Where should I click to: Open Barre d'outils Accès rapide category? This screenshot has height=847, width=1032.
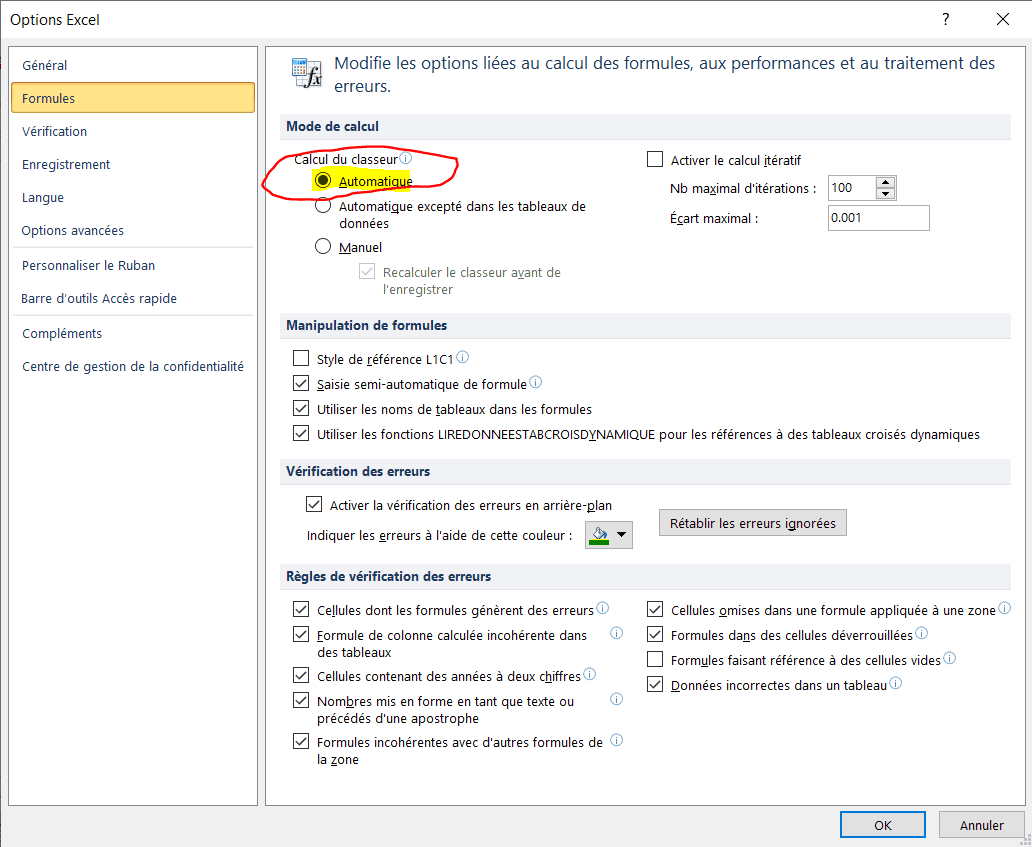point(133,298)
